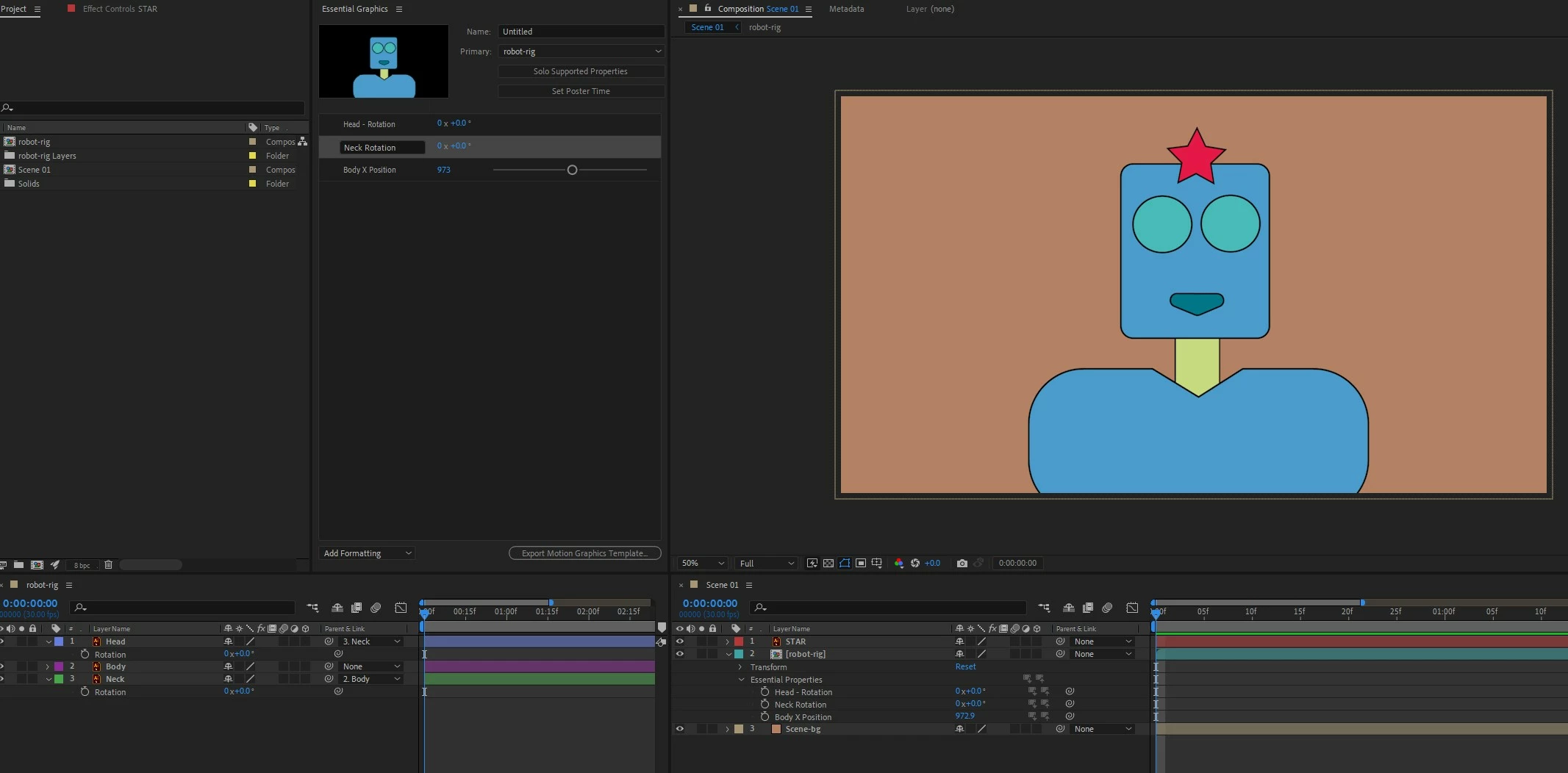Toggle mask and shape path visibility

pyautogui.click(x=845, y=563)
